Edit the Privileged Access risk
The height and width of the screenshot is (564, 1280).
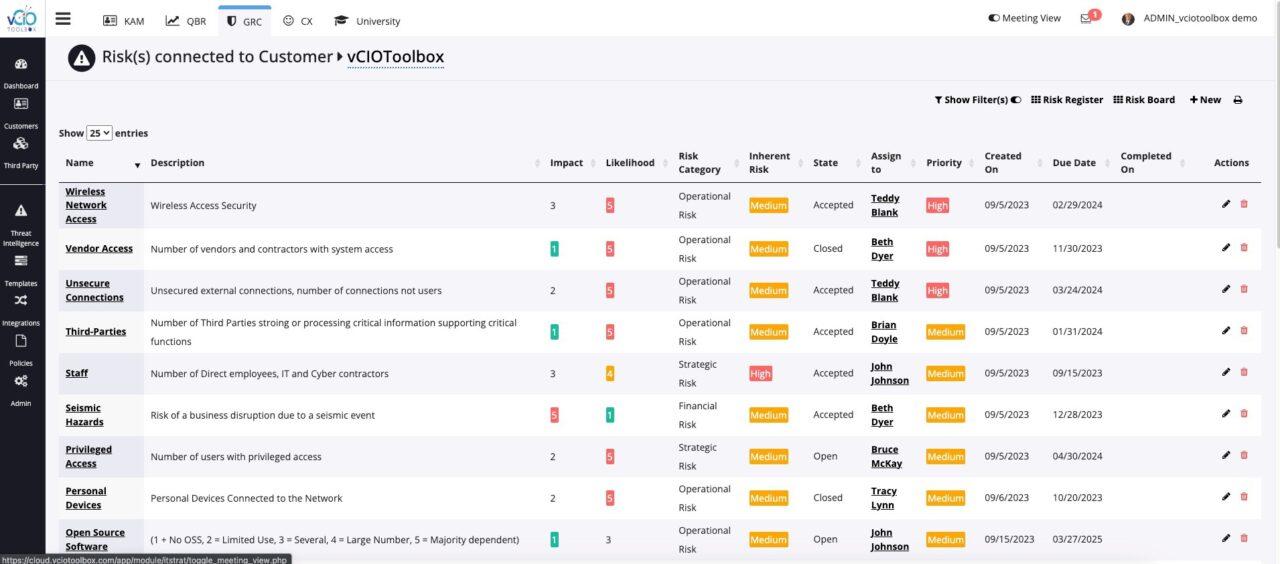click(1226, 455)
